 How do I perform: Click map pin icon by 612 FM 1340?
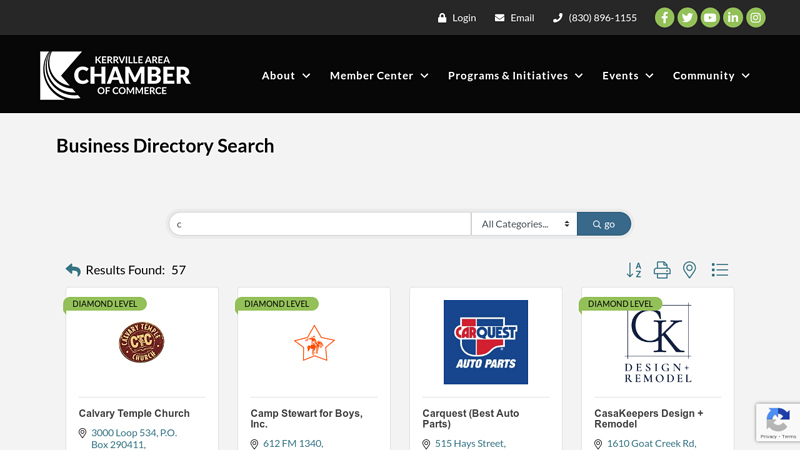coord(254,444)
